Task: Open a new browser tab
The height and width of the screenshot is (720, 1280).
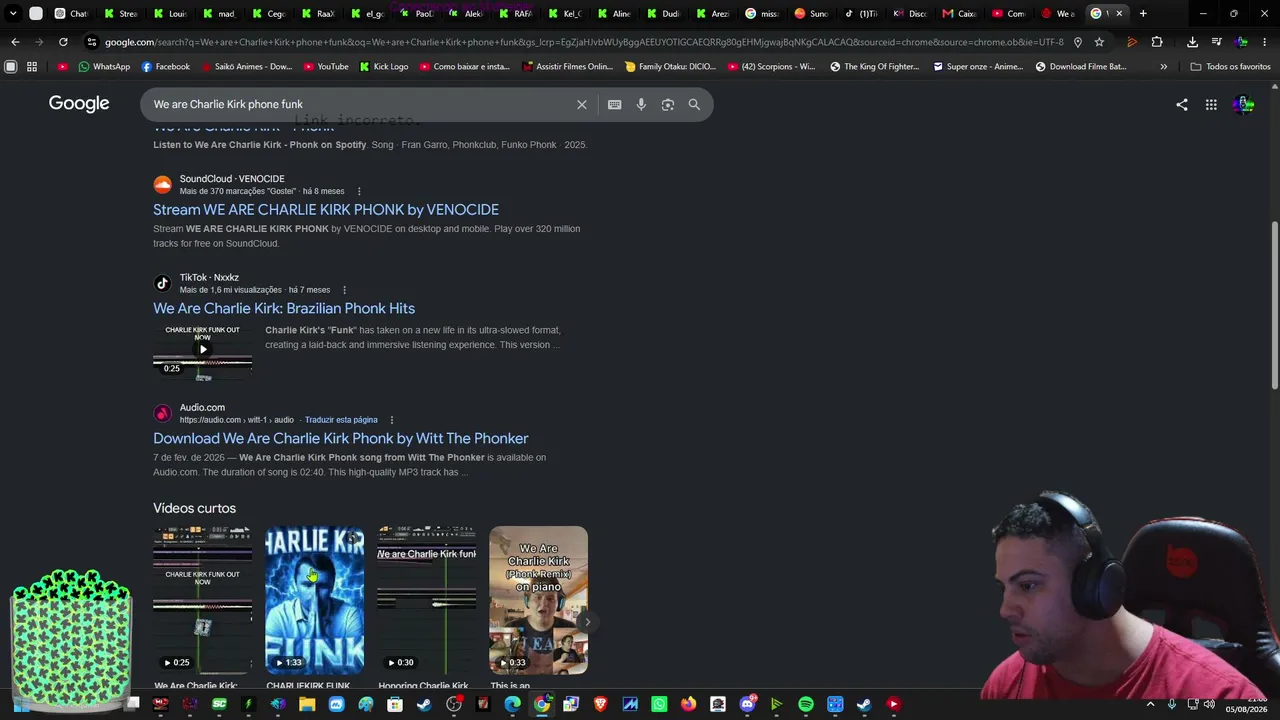Action: [1143, 14]
